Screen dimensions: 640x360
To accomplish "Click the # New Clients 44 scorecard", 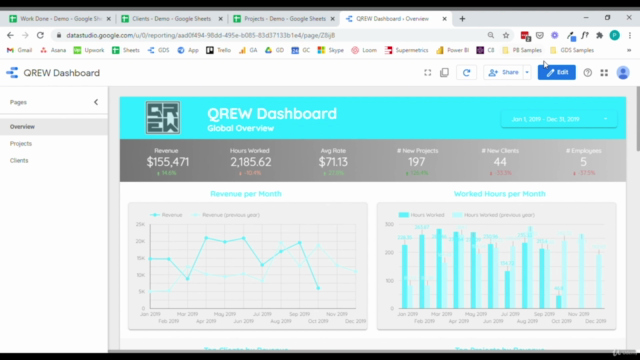I will (500, 162).
